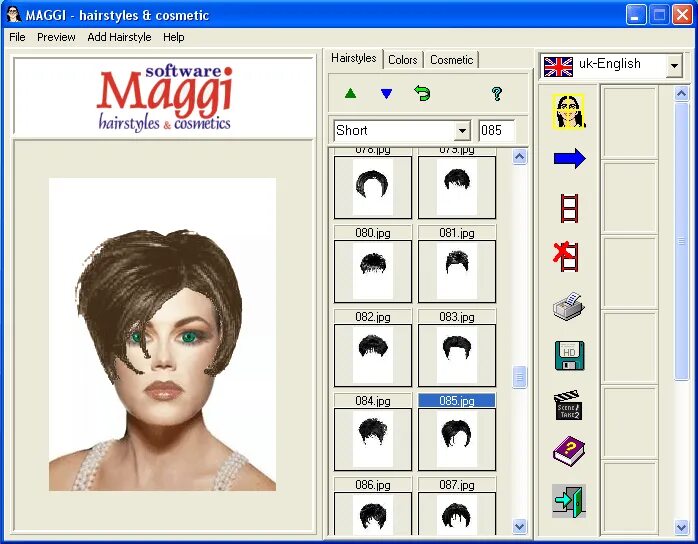
Task: Select hairstyle thumbnail 081.jpg
Action: (457, 272)
